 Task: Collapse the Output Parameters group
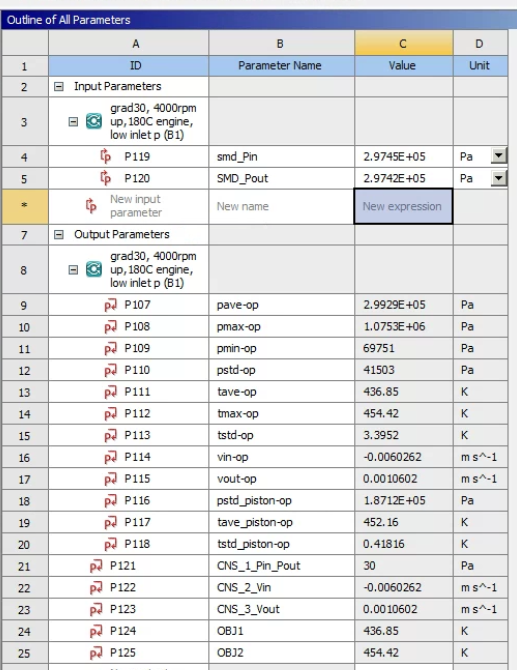point(59,235)
